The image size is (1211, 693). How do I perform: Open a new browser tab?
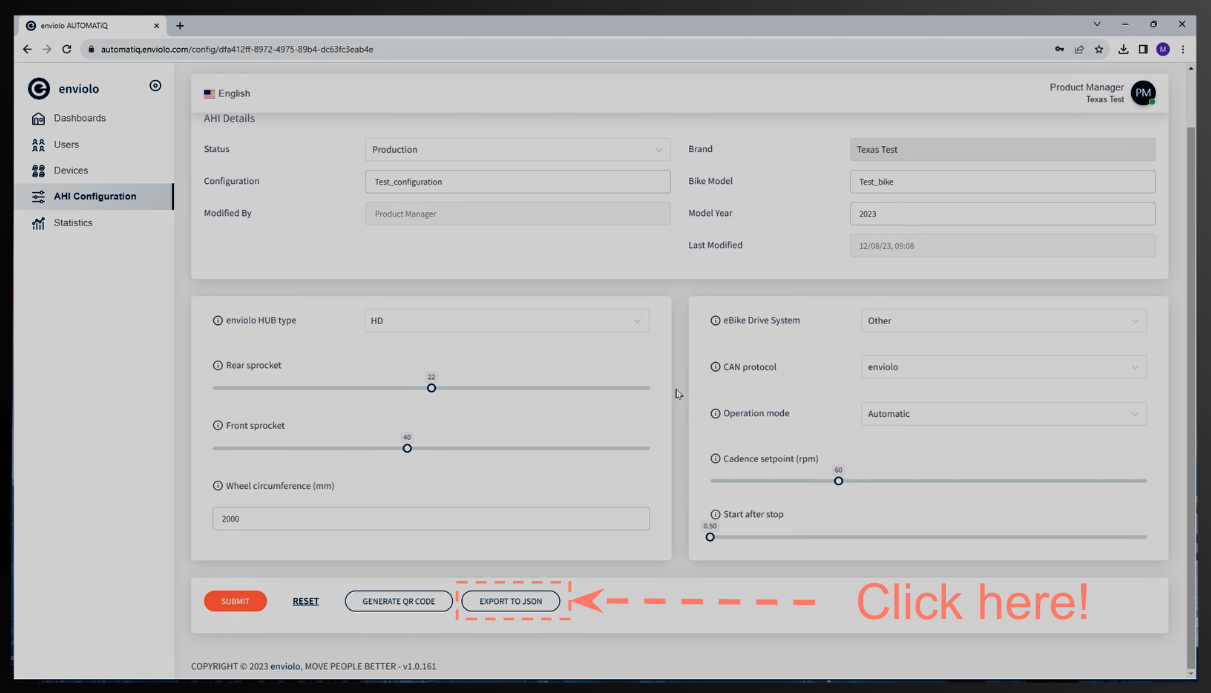[x=179, y=25]
